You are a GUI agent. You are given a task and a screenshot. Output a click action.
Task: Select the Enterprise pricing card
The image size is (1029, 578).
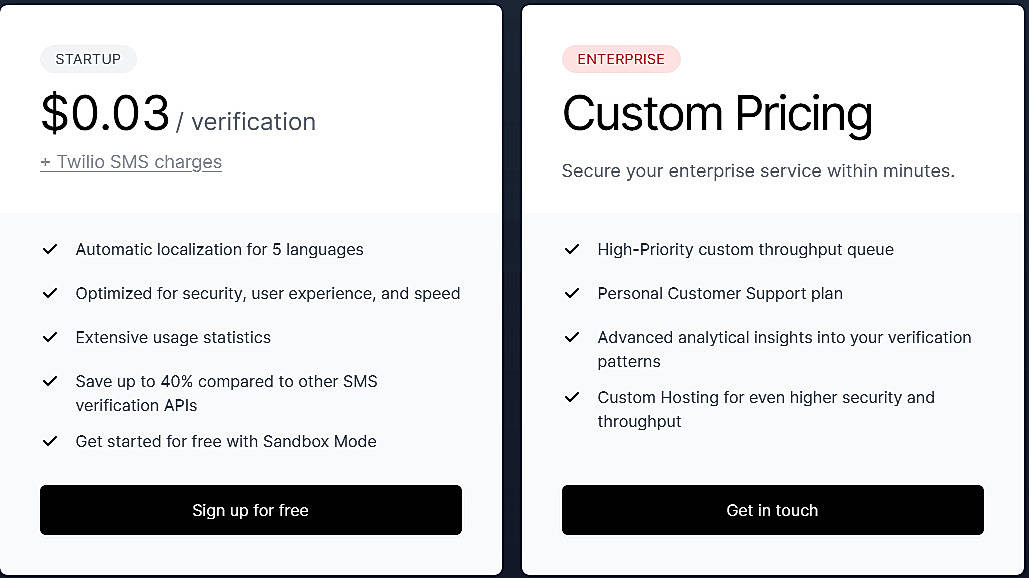coord(772,290)
